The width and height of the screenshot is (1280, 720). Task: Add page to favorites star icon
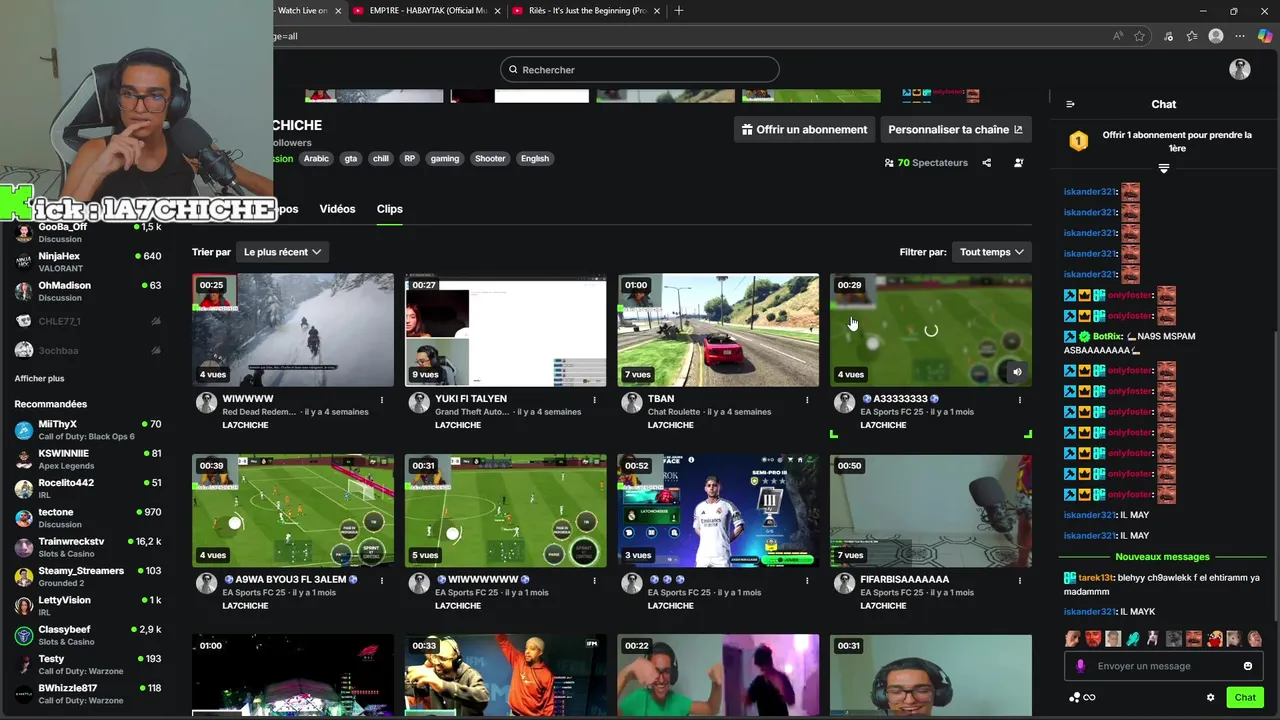(1139, 36)
